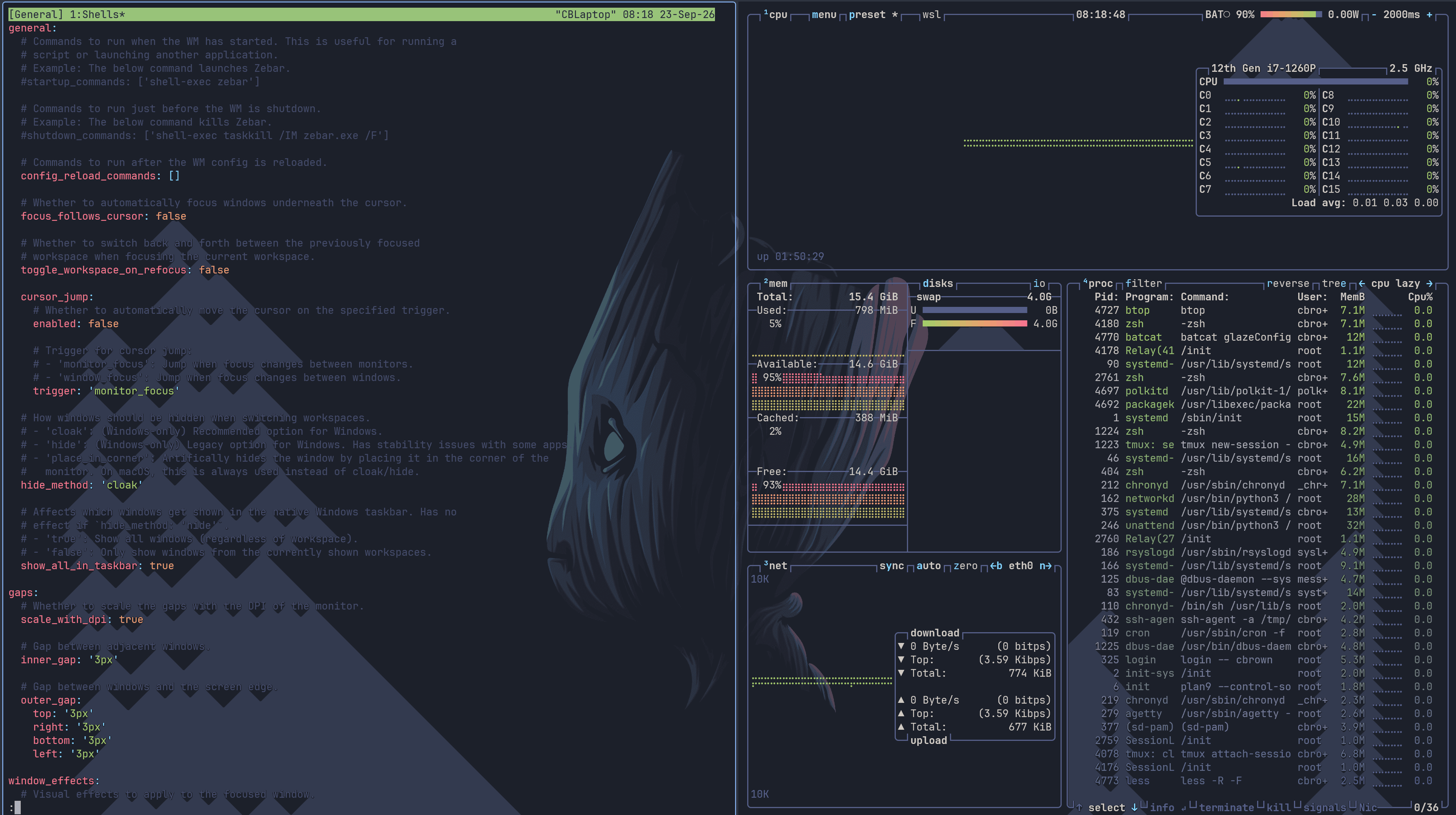Click the kill button in proc footer

tap(1279, 807)
